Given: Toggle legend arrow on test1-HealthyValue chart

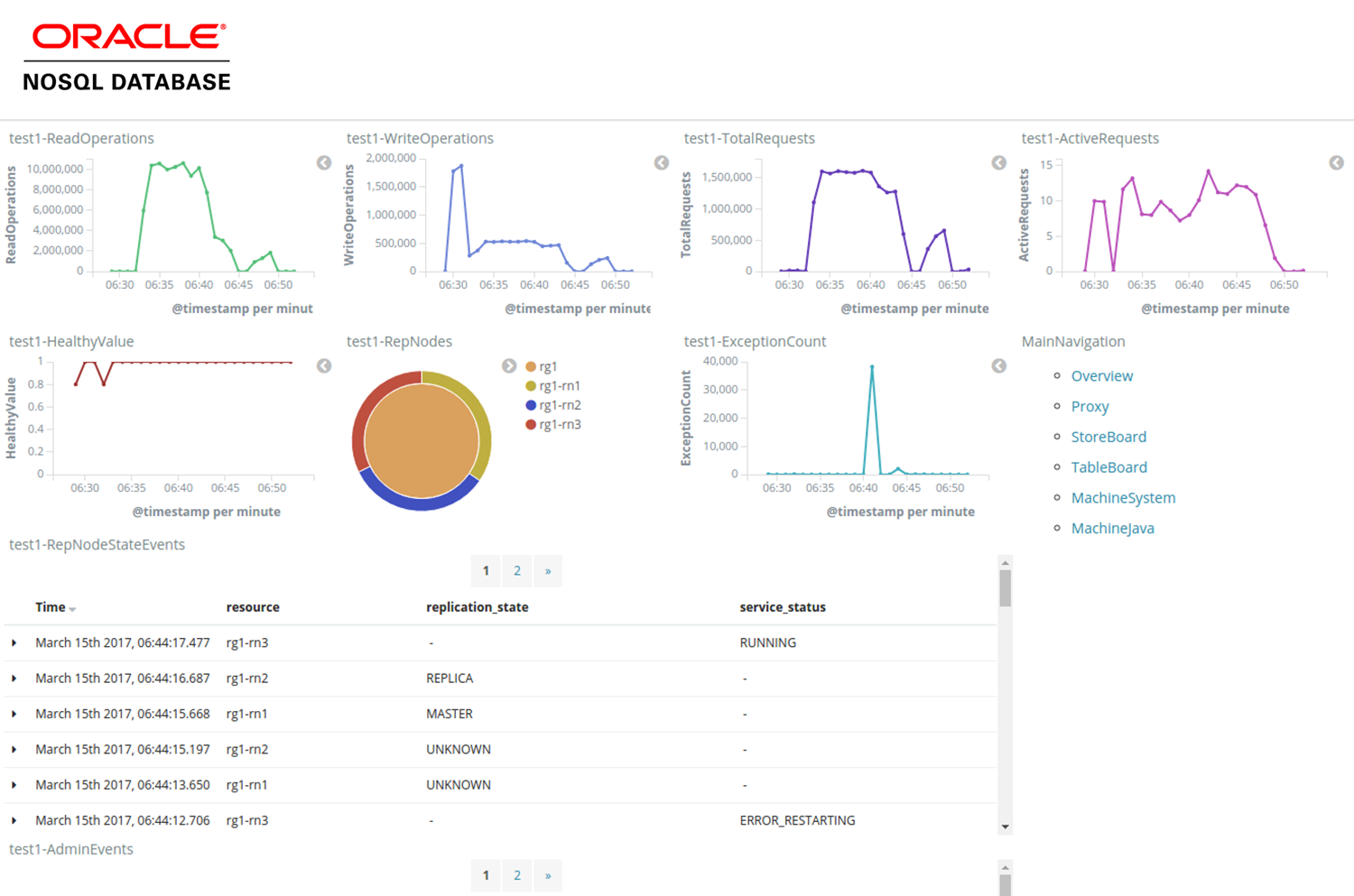Looking at the screenshot, I should click(324, 365).
